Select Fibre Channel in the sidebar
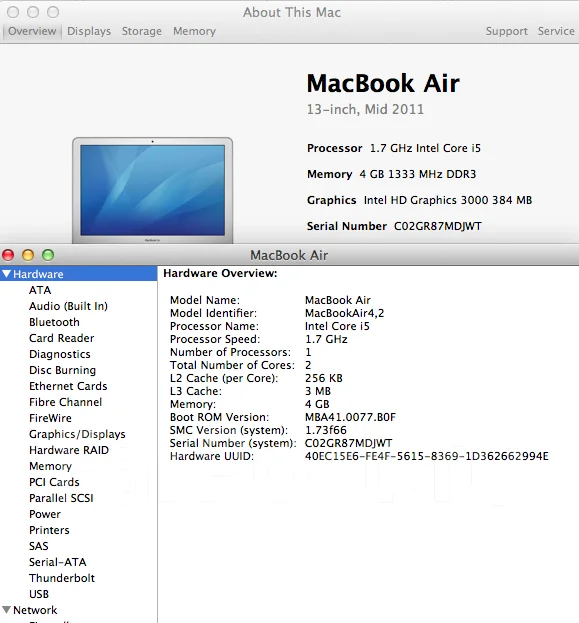 tap(66, 402)
